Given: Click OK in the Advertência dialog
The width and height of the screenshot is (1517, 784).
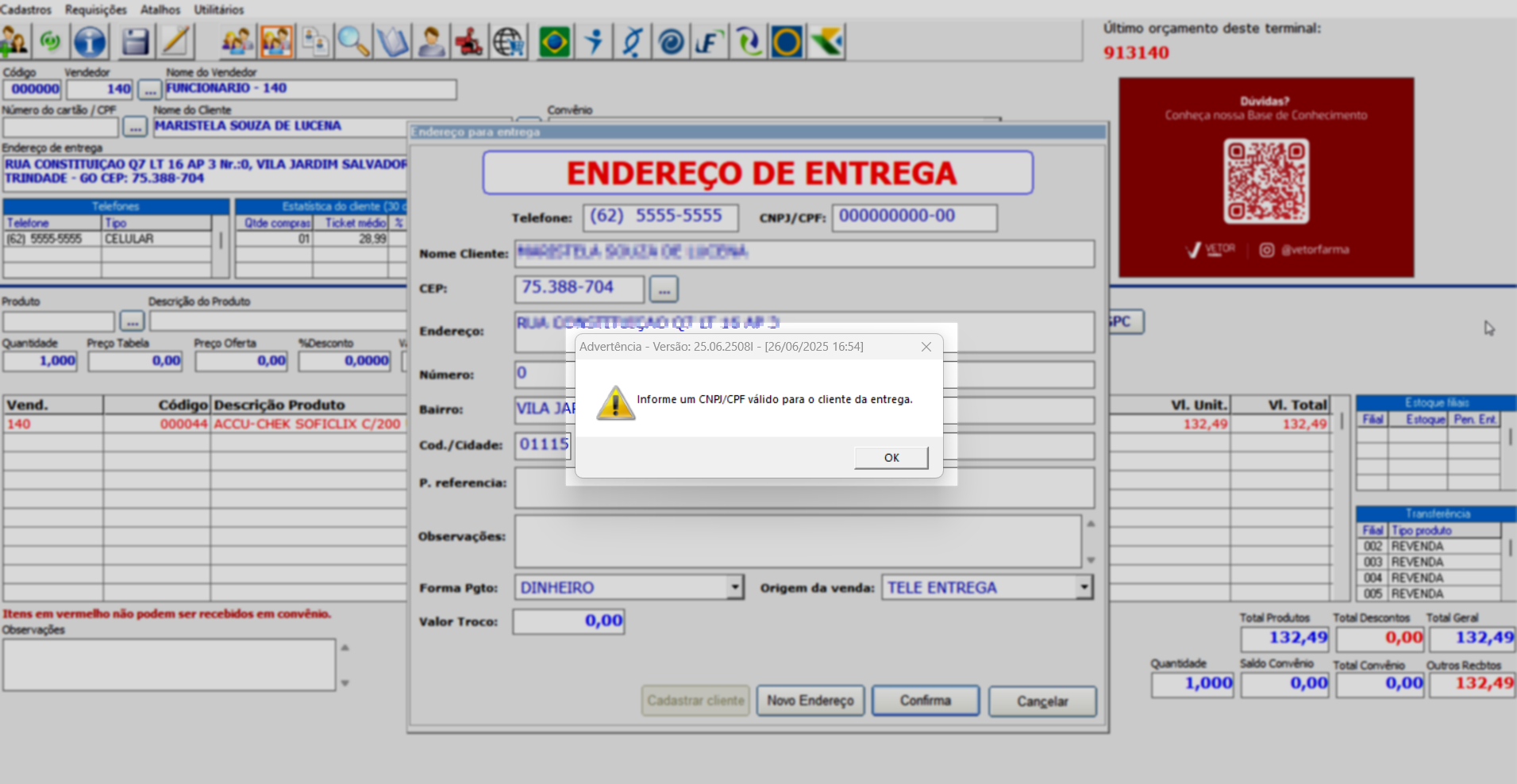Looking at the screenshot, I should click(891, 458).
